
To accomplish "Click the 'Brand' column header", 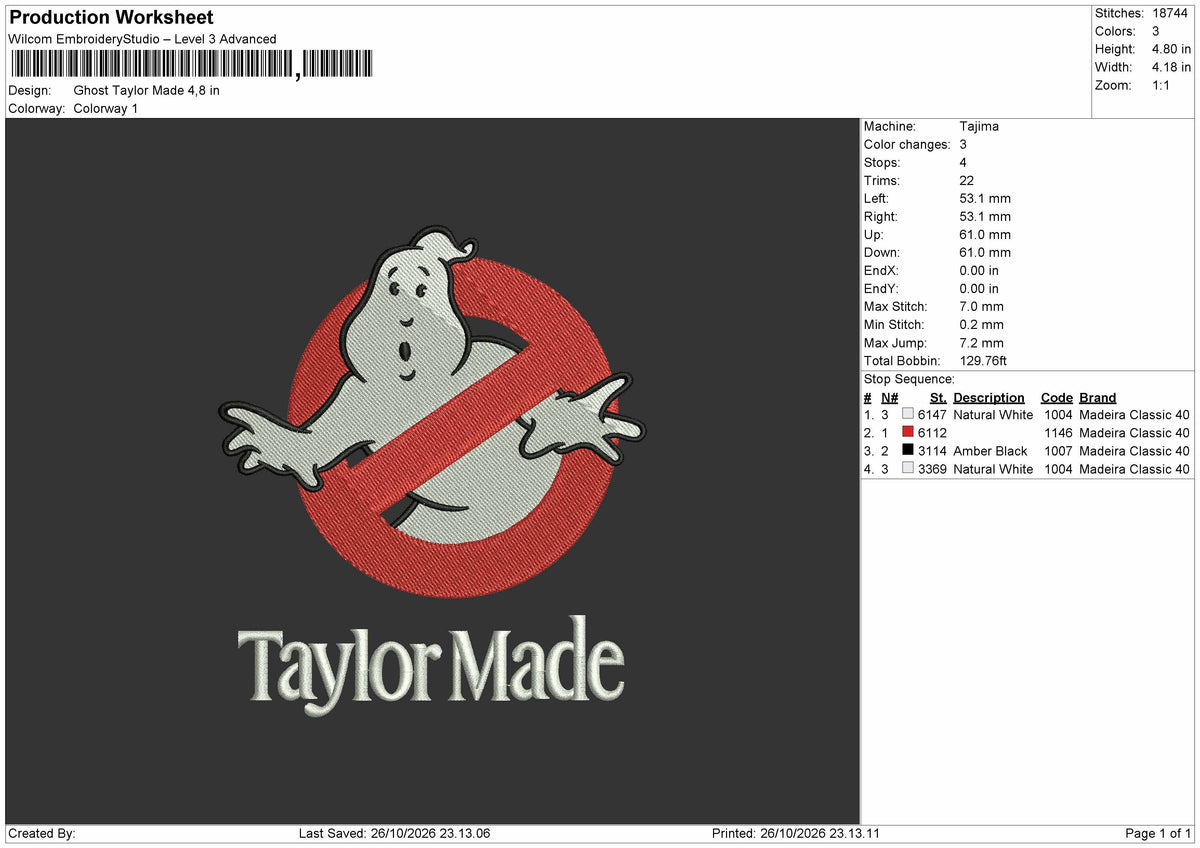I will tap(1097, 397).
